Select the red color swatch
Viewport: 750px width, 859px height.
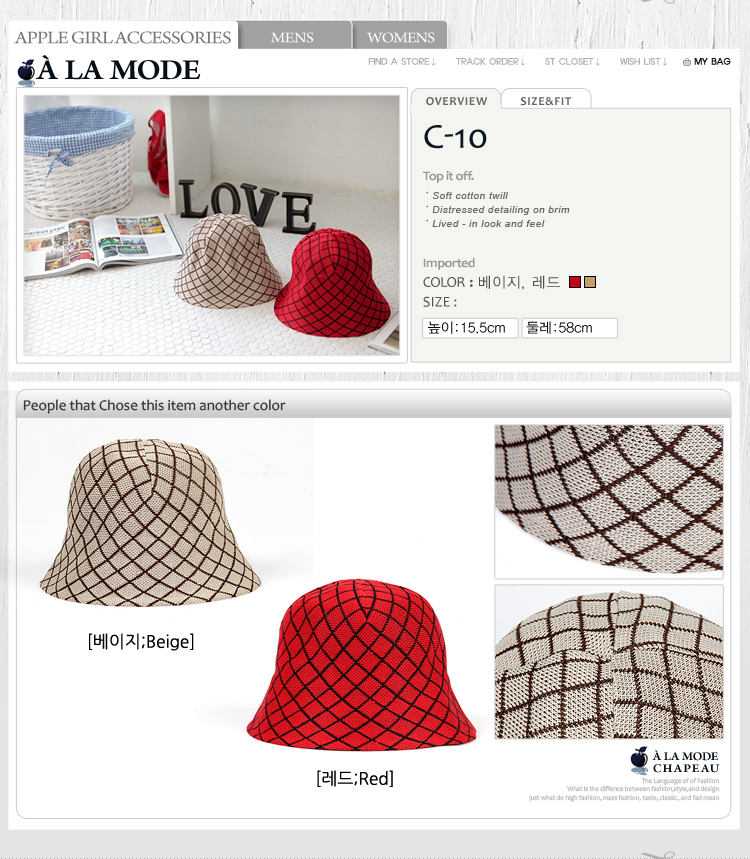[x=575, y=282]
